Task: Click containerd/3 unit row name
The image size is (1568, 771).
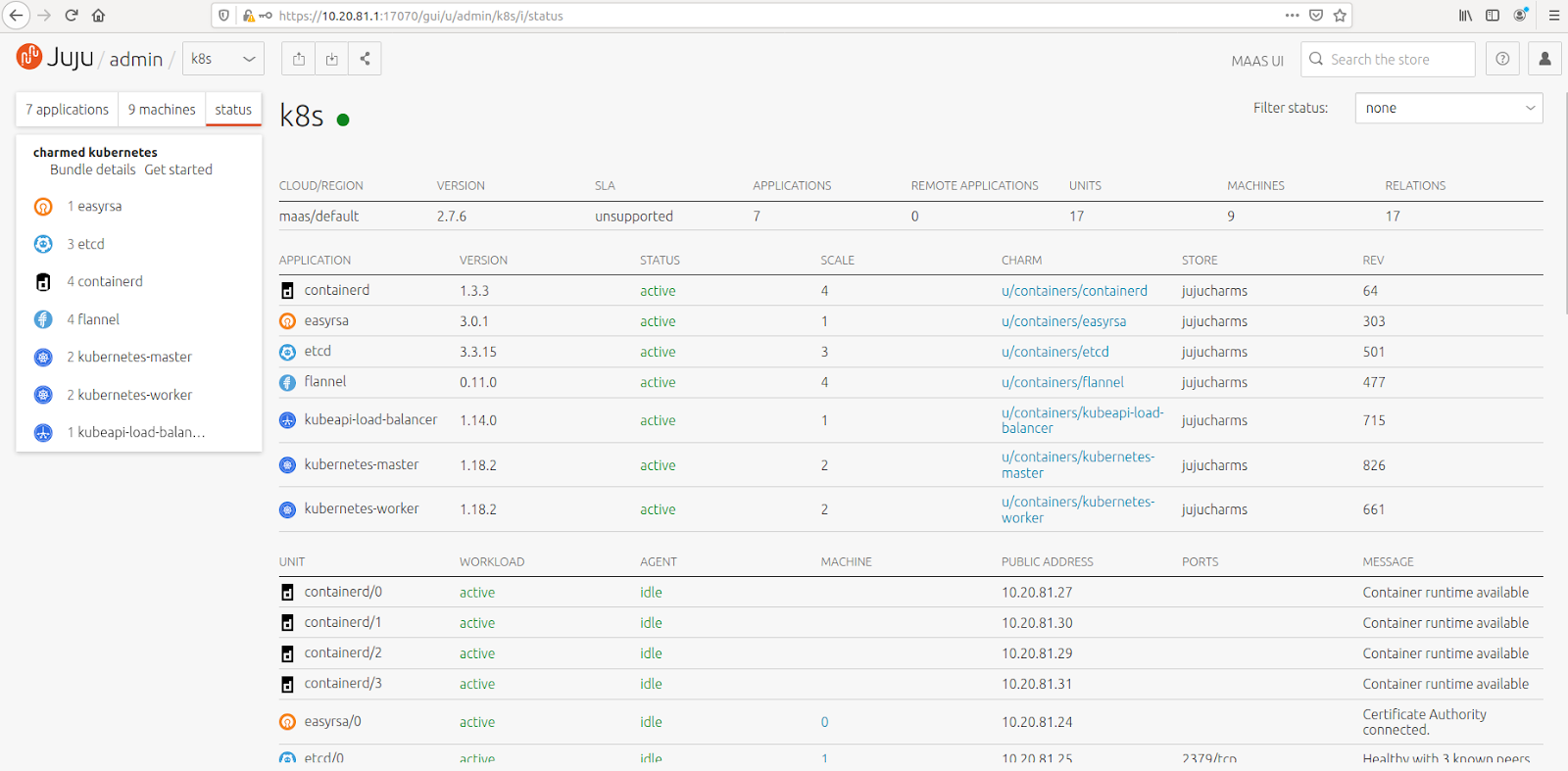Action: point(343,683)
